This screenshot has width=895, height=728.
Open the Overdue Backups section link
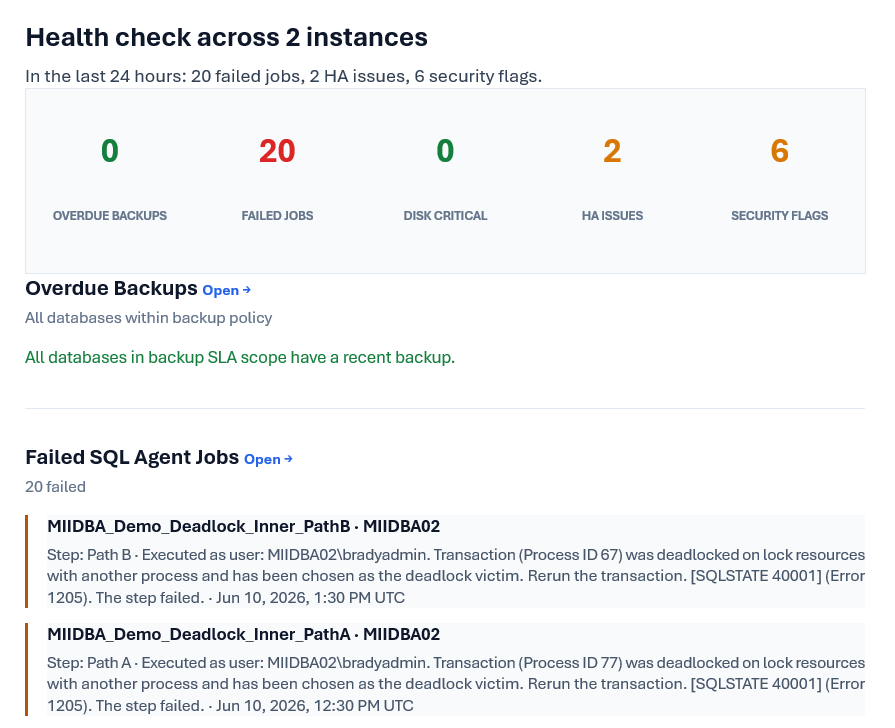227,290
